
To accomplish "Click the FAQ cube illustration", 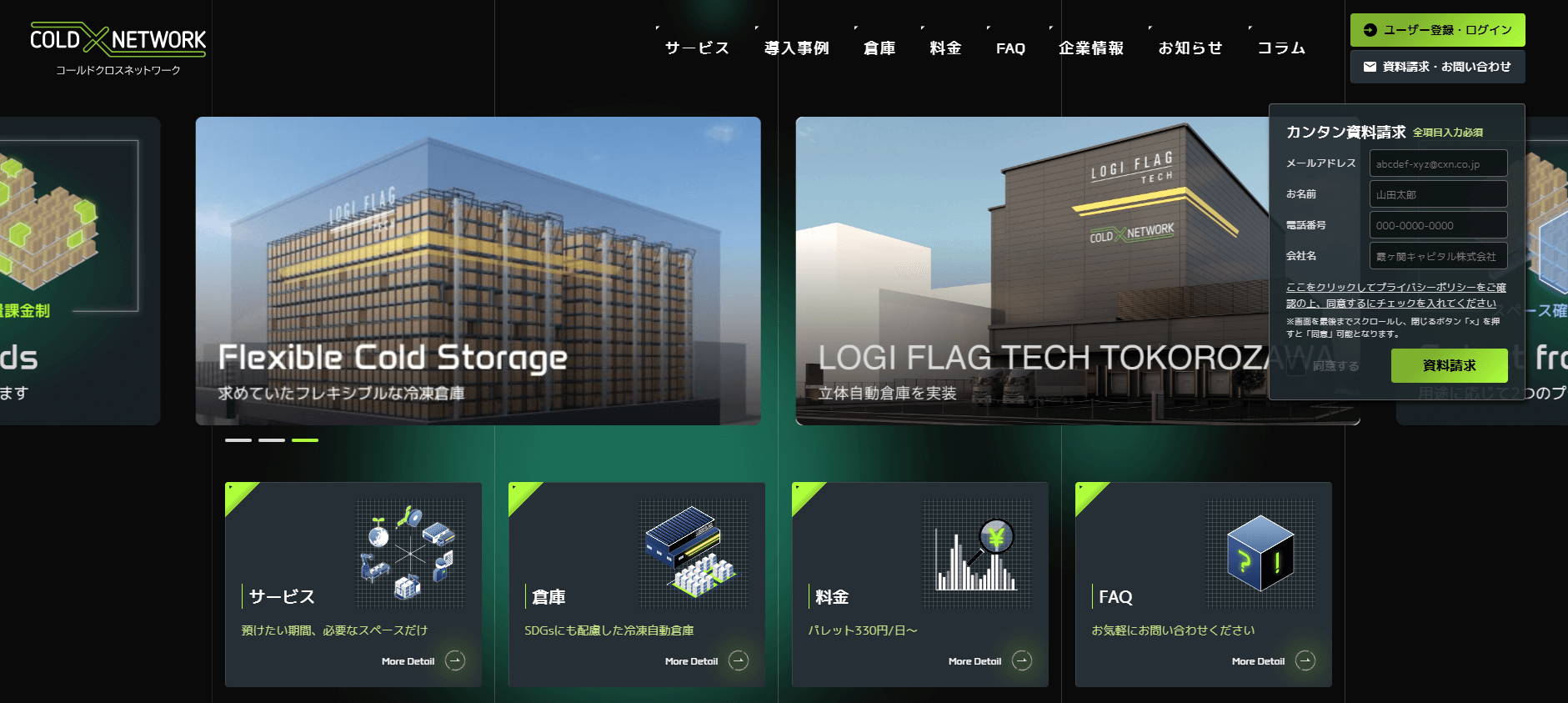I will tap(1260, 554).
